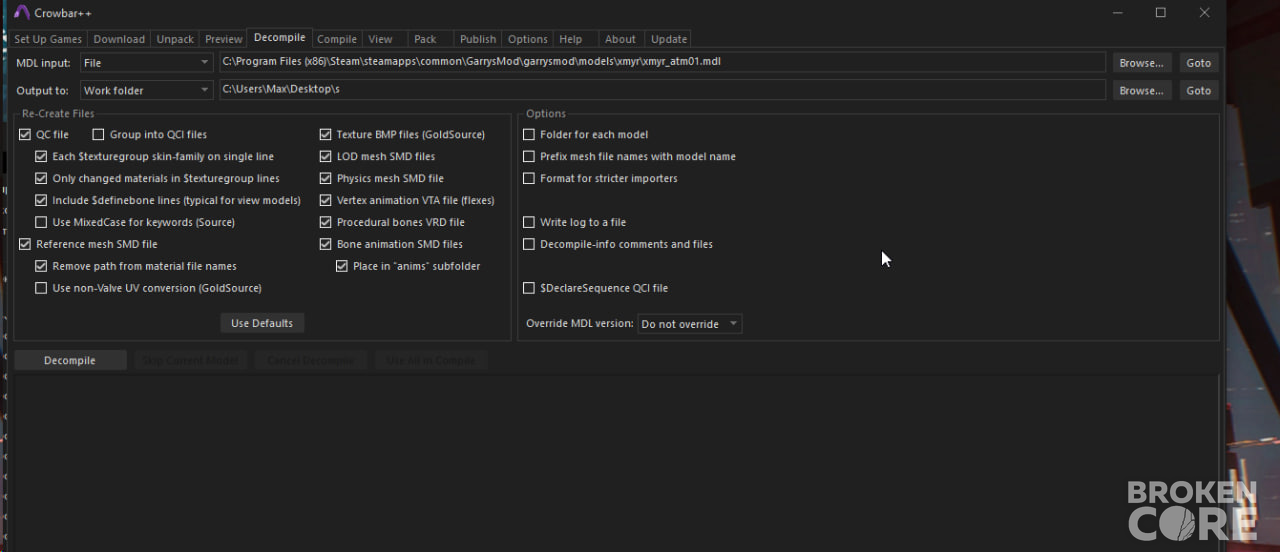Enable Prefix mesh file names option
Screen dimensions: 1280x552
[529, 156]
